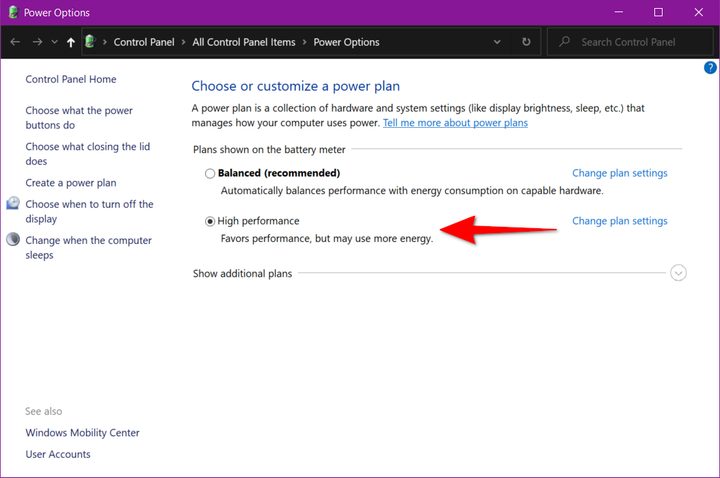Screen dimensions: 720x478
Task: Click the battery icon in the address bar
Action: [90, 42]
